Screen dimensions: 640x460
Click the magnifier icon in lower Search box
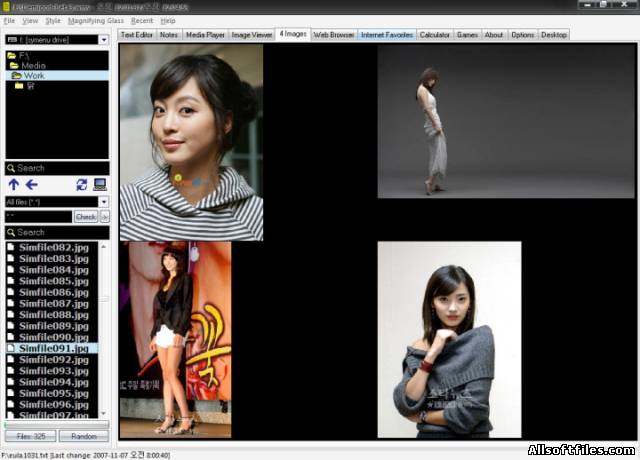click(x=11, y=232)
